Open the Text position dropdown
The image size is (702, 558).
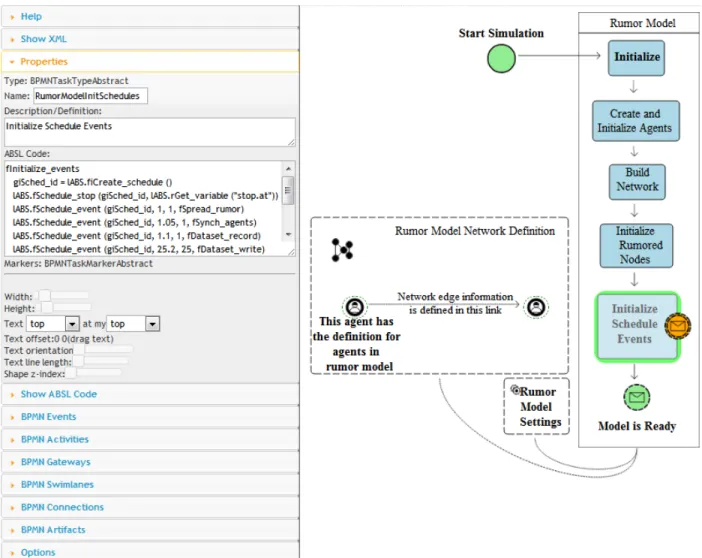(53, 323)
